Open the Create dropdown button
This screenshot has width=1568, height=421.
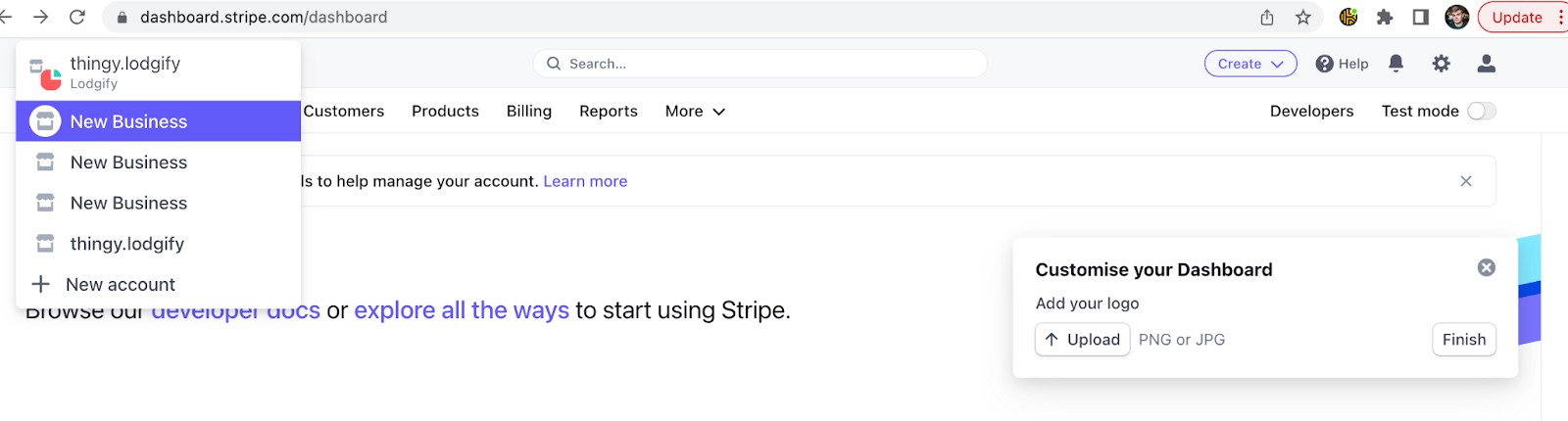coord(1249,64)
